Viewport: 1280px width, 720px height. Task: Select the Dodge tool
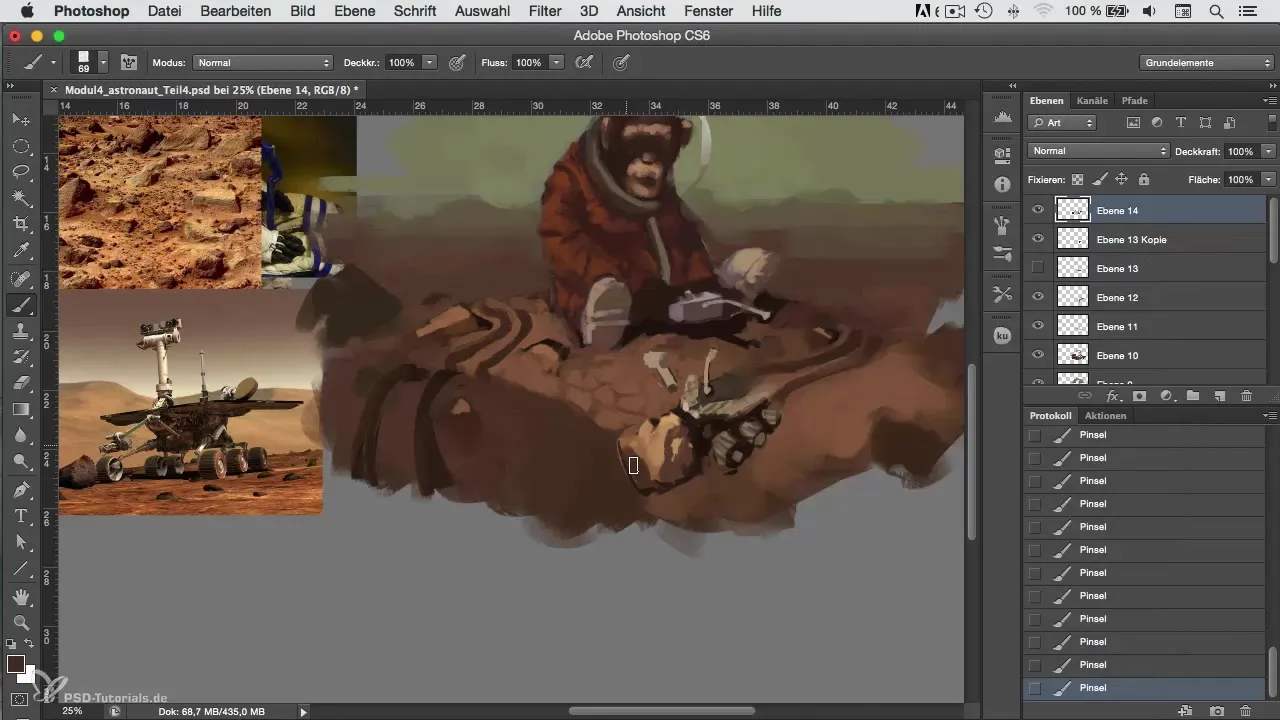[x=20, y=461]
